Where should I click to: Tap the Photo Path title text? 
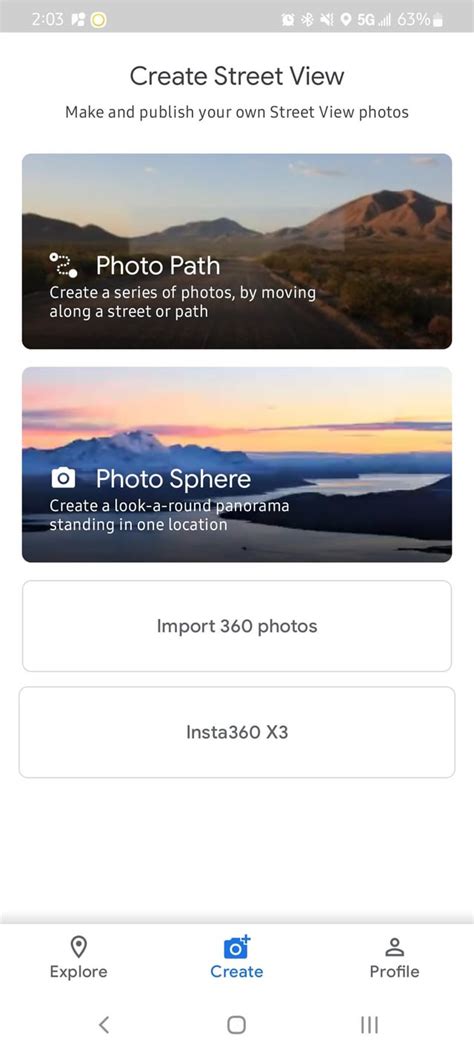pyautogui.click(x=158, y=265)
